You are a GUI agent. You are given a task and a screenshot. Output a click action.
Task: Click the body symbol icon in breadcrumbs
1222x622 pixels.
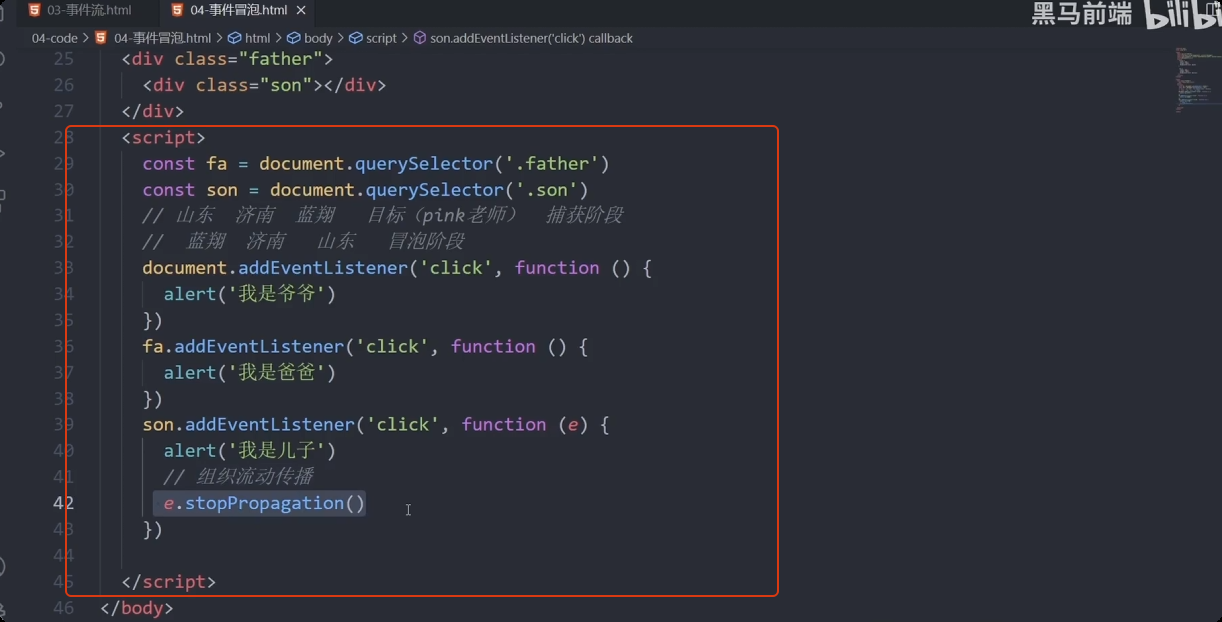[295, 38]
